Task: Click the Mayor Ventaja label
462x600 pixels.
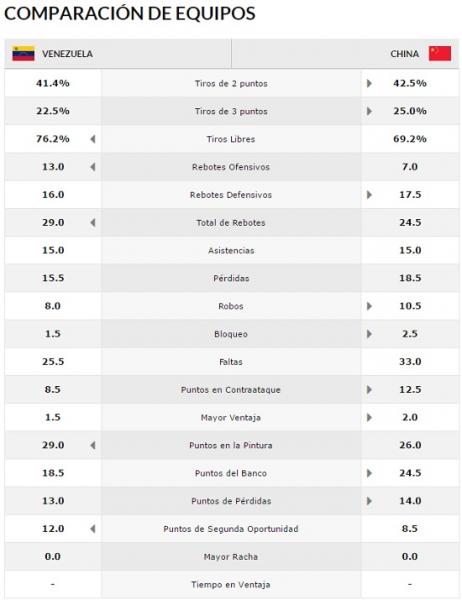Action: (231, 417)
